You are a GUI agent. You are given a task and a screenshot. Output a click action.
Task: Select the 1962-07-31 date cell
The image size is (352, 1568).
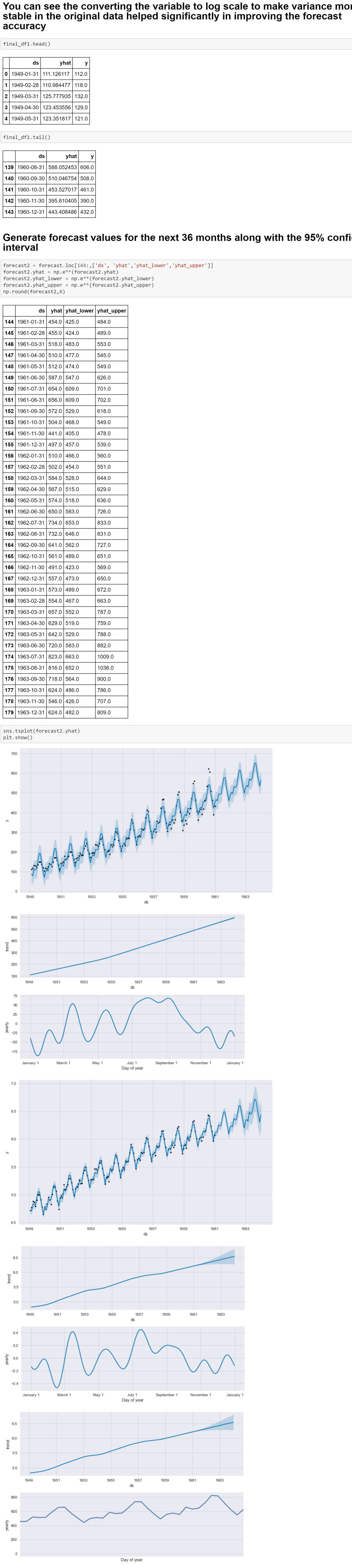point(31,523)
